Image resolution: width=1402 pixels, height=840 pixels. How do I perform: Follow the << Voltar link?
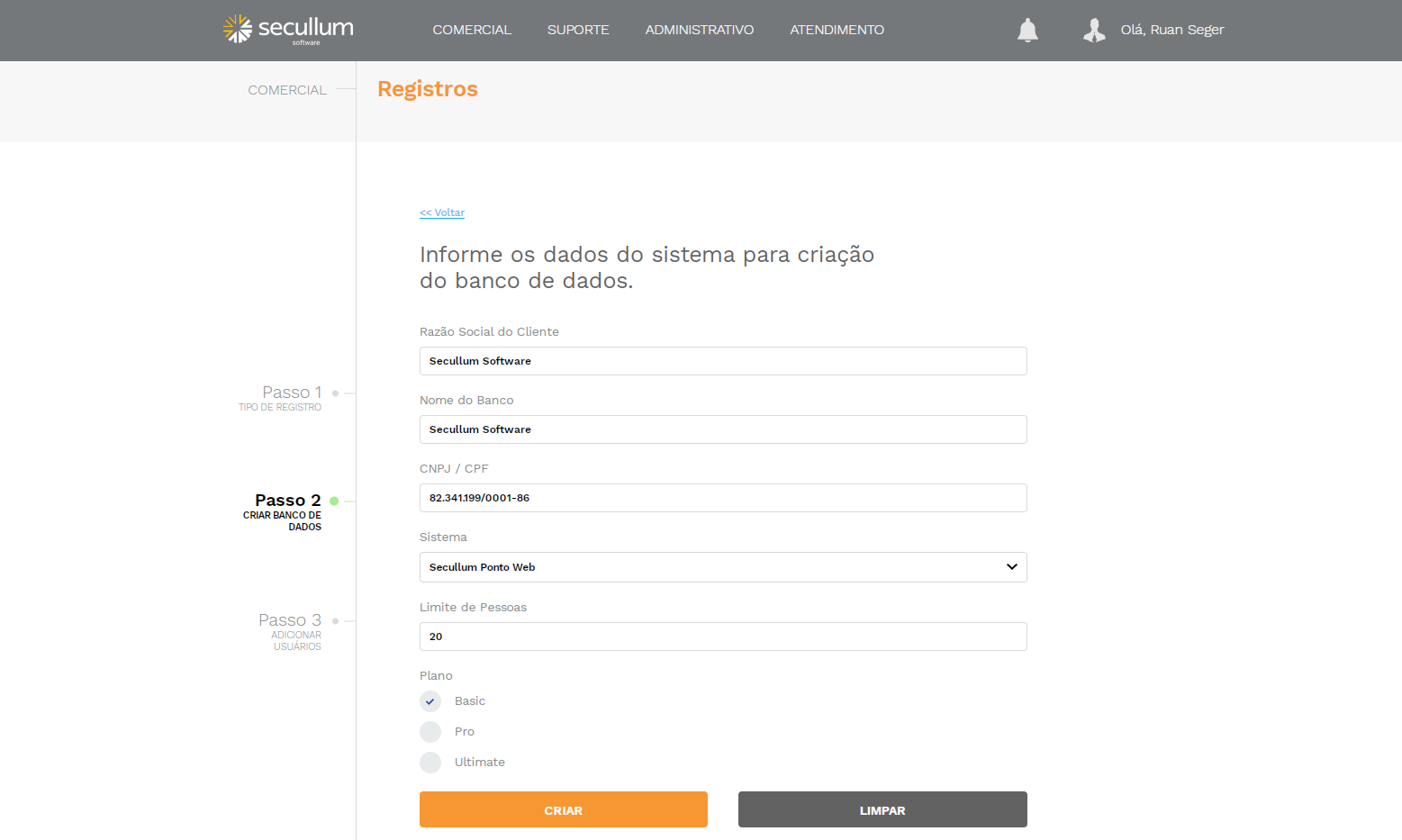pos(442,212)
